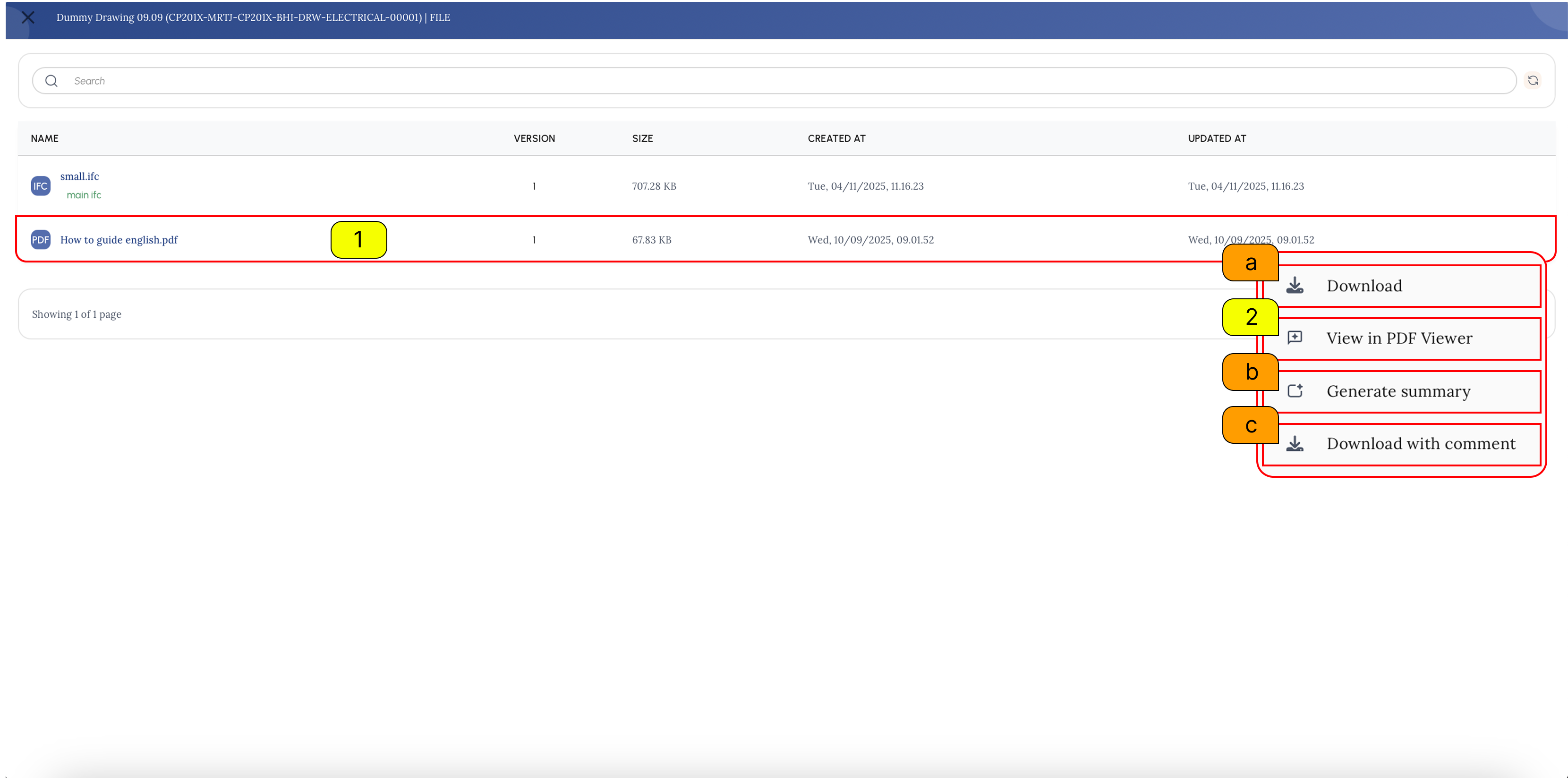This screenshot has width=1568, height=778.
Task: Open small.ifc file link
Action: [80, 177]
